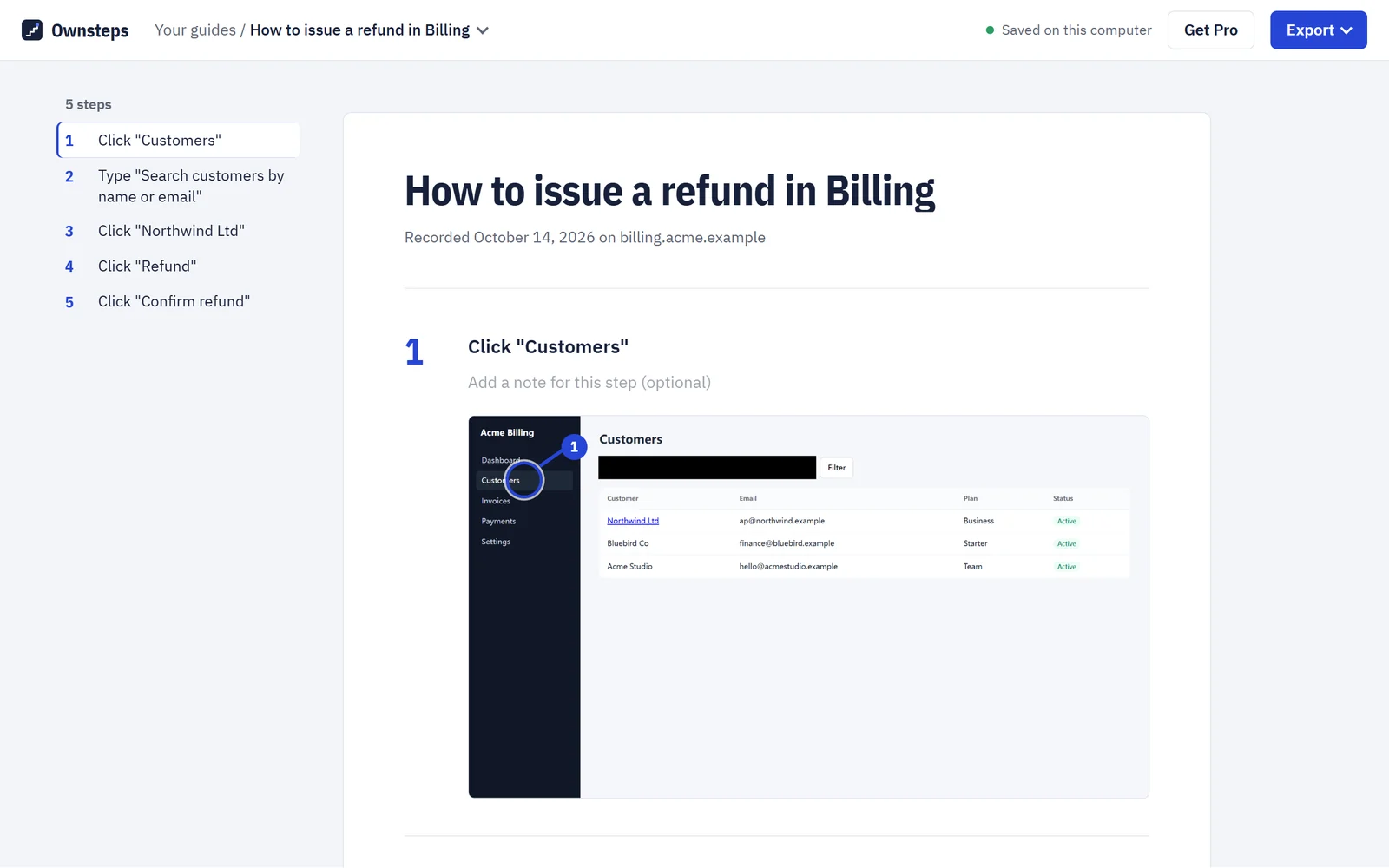
Task: Select step 5 Click "Confirm refund" in sidebar
Action: [179, 301]
